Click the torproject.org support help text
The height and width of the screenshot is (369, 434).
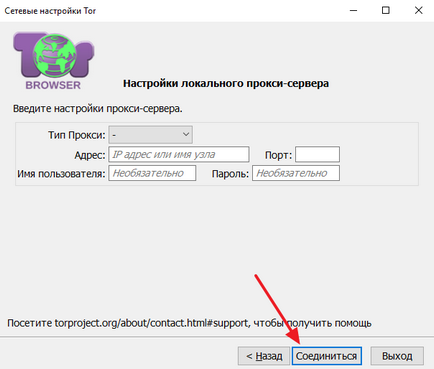[x=189, y=323]
